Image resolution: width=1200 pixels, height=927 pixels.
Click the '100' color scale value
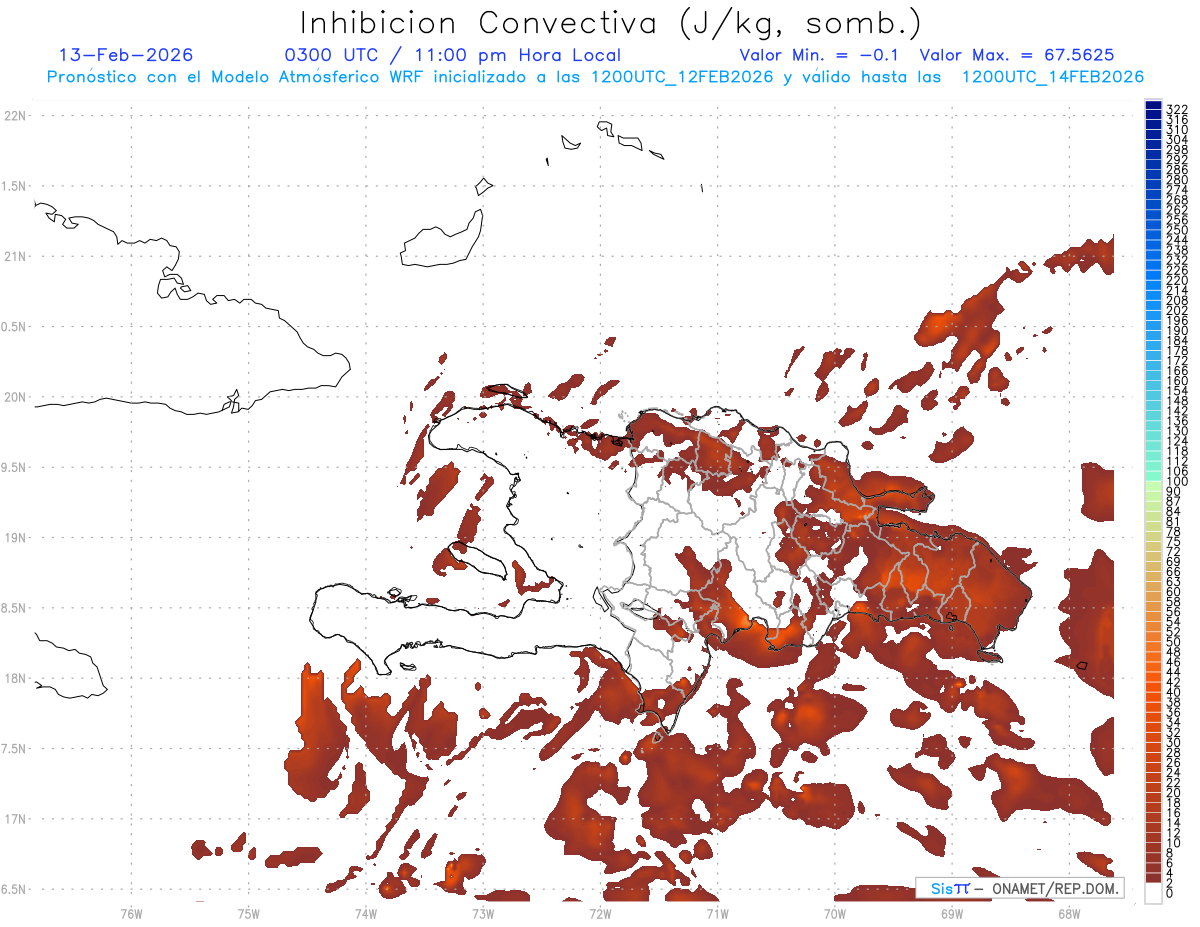tap(1177, 482)
